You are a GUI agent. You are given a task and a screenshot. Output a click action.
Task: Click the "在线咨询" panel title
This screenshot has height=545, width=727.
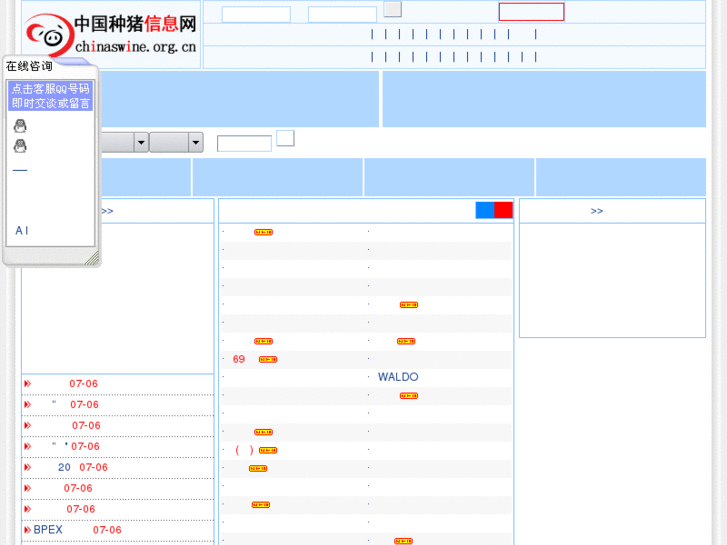pyautogui.click(x=29, y=66)
